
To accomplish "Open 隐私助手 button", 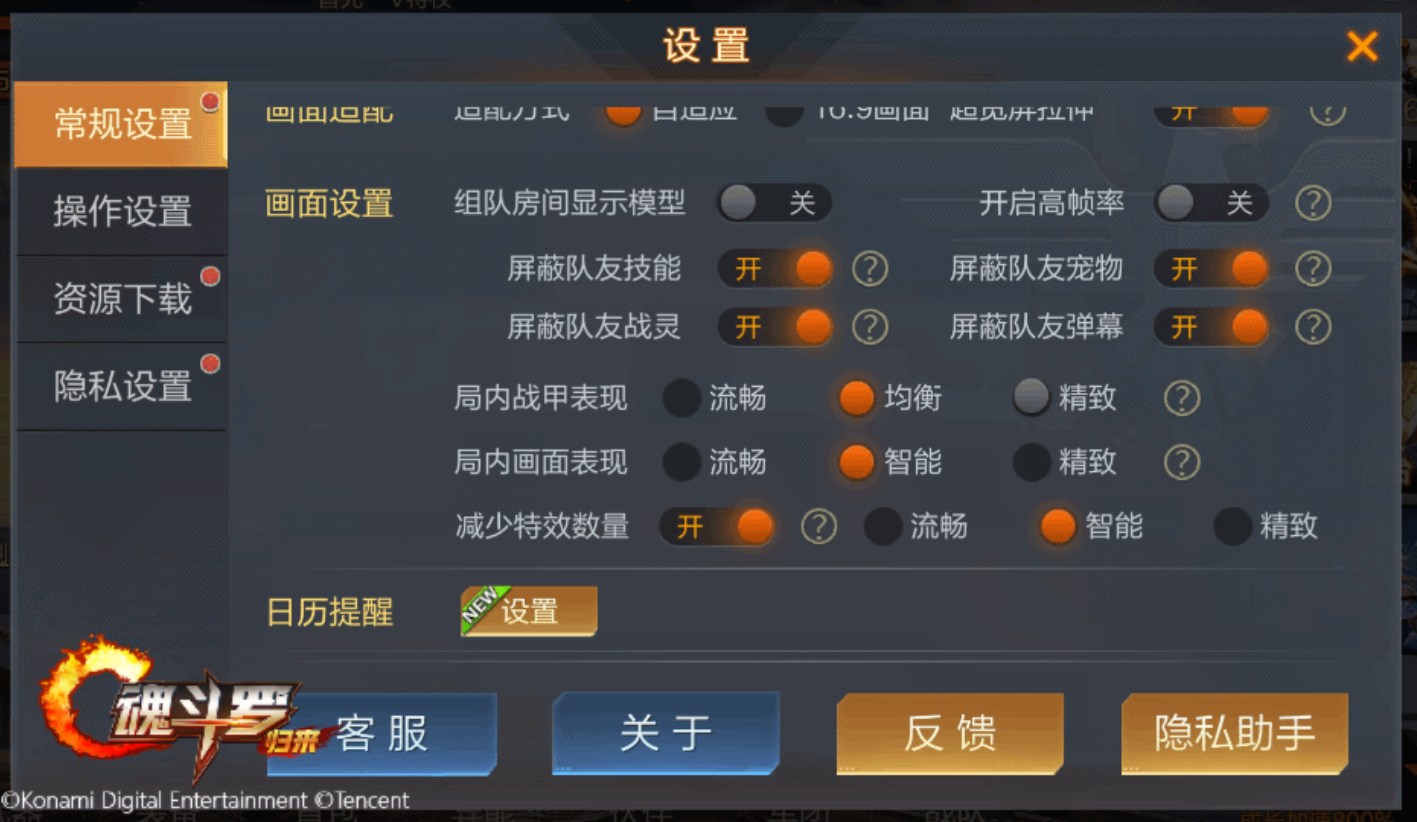I will tap(1235, 734).
